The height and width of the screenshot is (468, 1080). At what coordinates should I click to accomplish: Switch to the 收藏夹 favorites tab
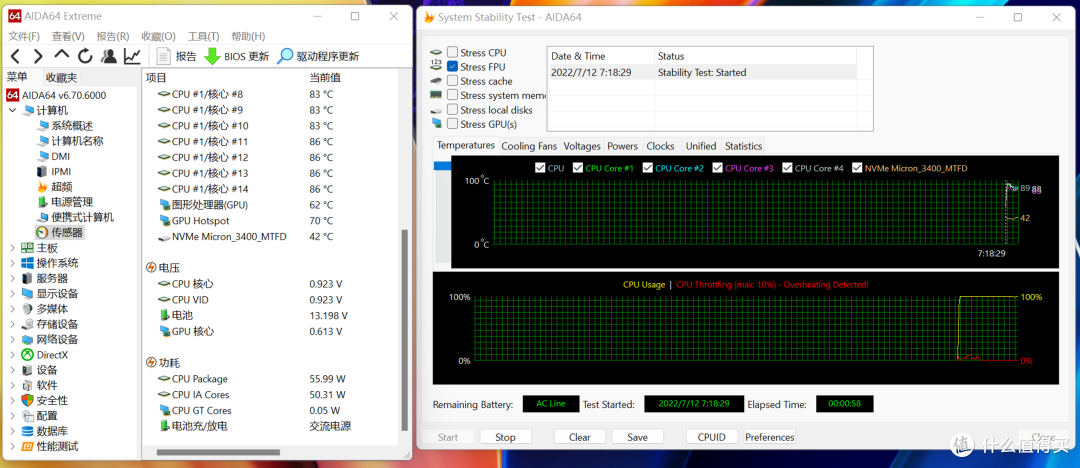[62, 77]
